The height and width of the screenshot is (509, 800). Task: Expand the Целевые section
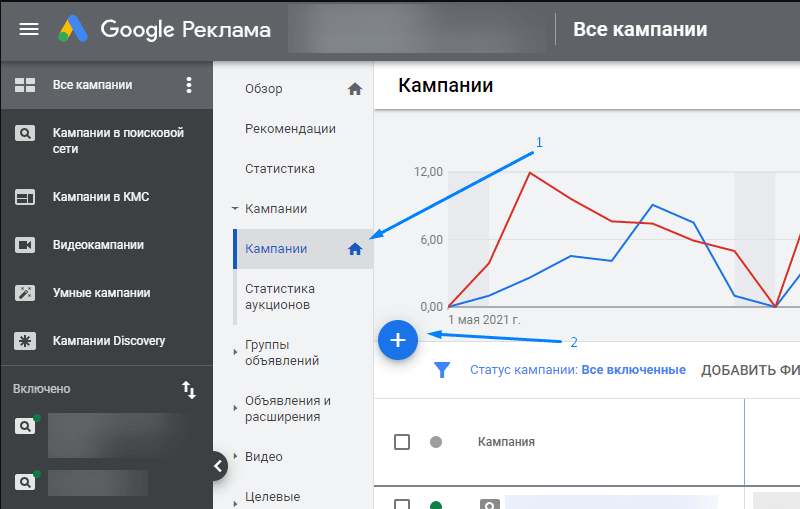[235, 504]
